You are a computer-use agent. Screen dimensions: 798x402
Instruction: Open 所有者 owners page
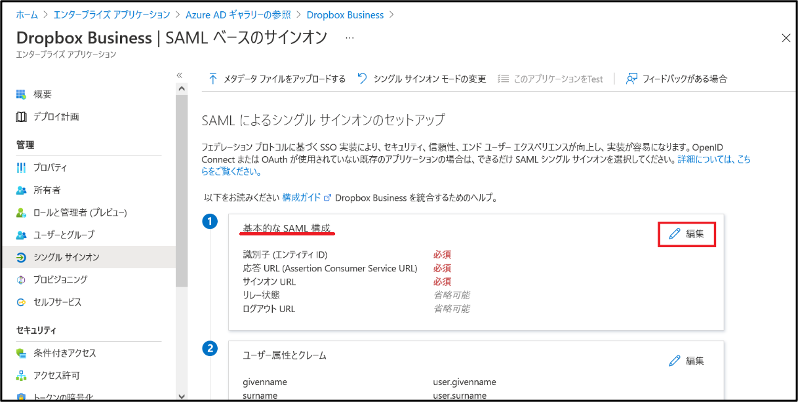pos(46,190)
